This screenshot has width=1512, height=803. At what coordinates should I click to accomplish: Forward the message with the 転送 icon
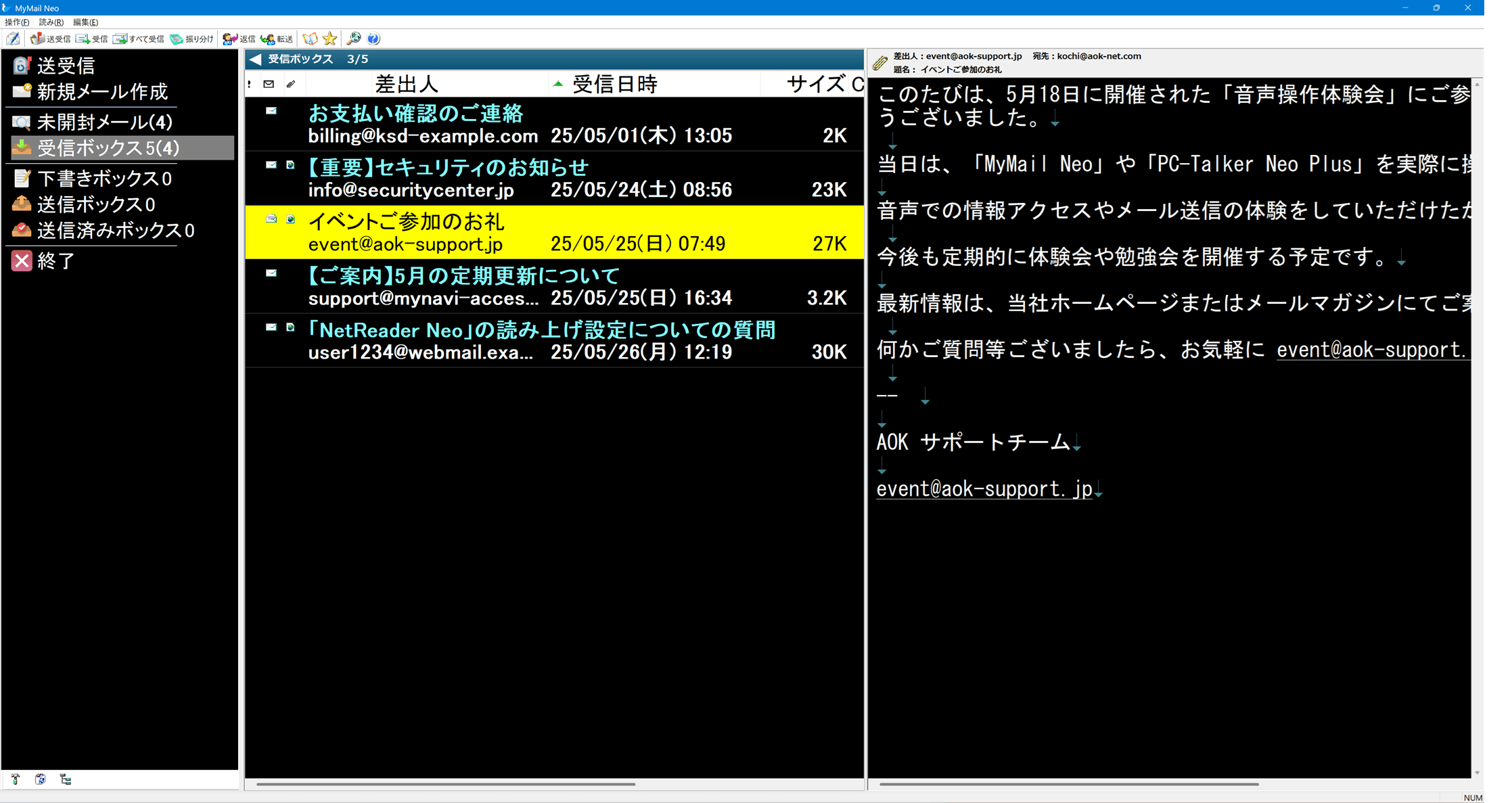pyautogui.click(x=269, y=39)
